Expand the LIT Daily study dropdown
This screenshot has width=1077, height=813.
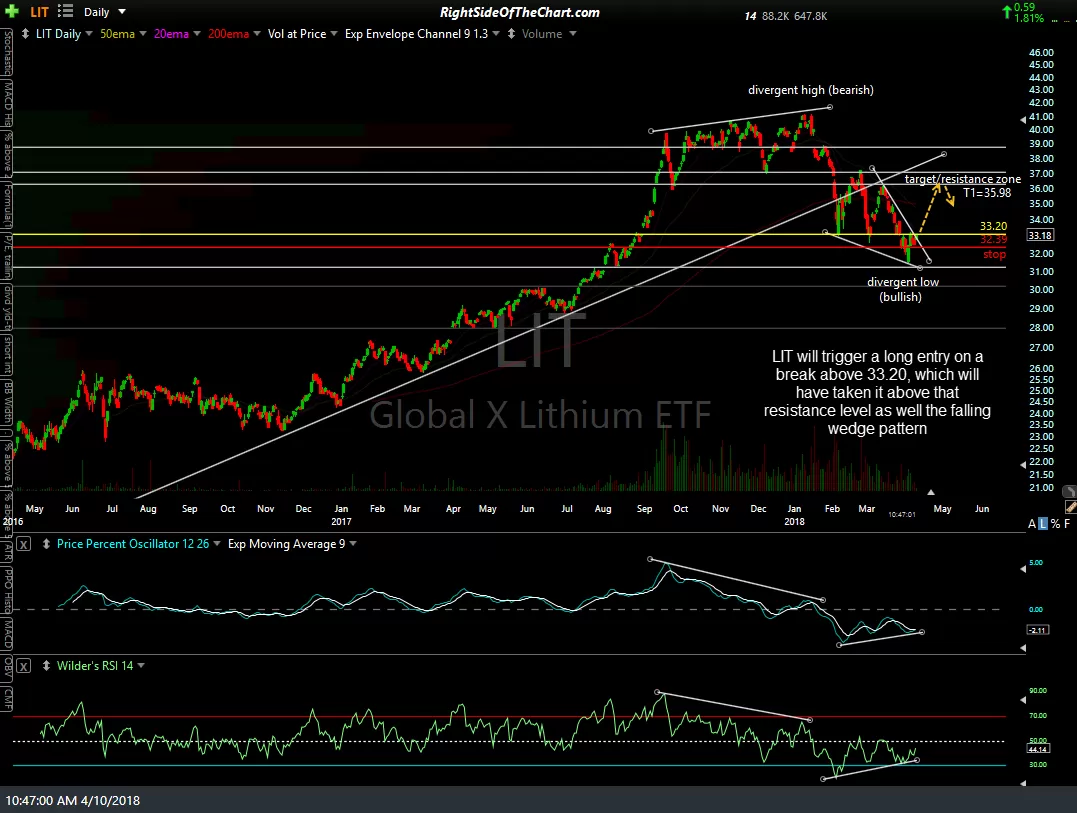[x=89, y=34]
